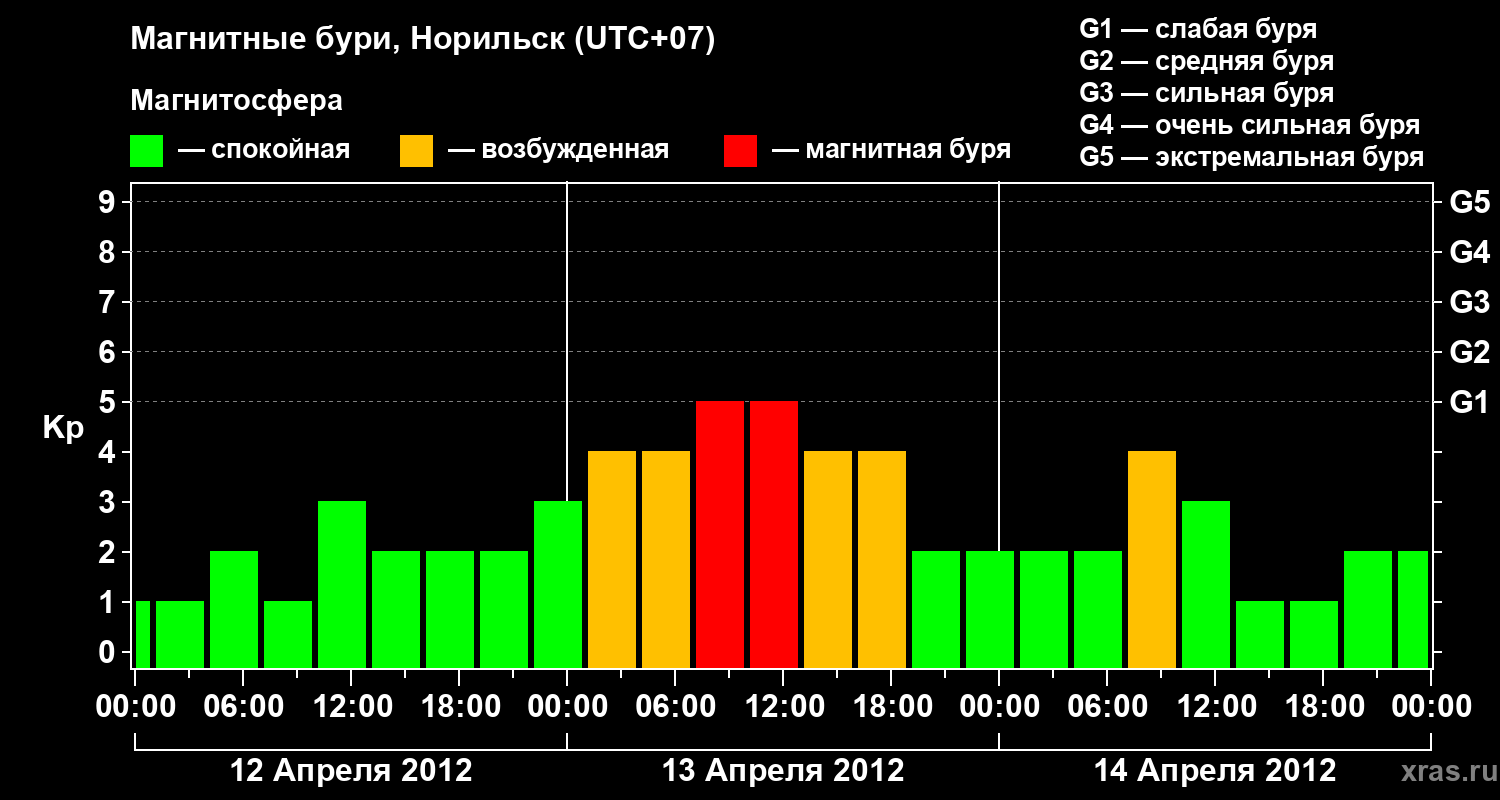This screenshot has width=1500, height=800.
Task: Click the '— возбужденная' legend label
Action: pyautogui.click(x=558, y=151)
